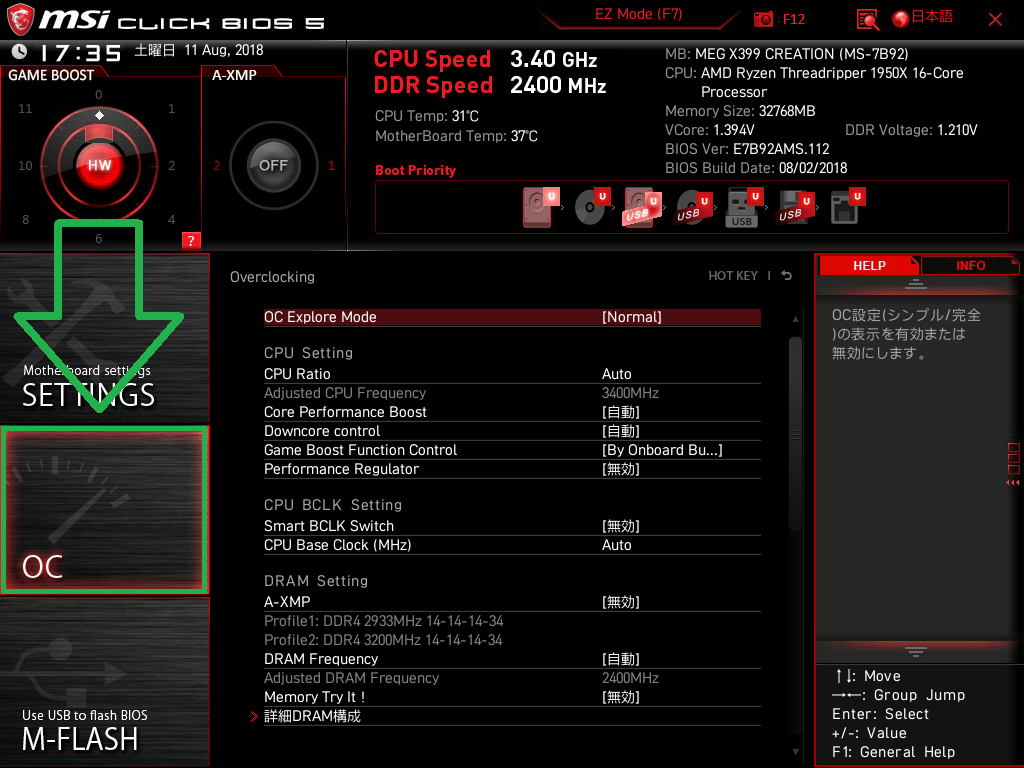
Task: Click Adjusted DRAM Frequency 2400MHz row
Action: (512, 678)
